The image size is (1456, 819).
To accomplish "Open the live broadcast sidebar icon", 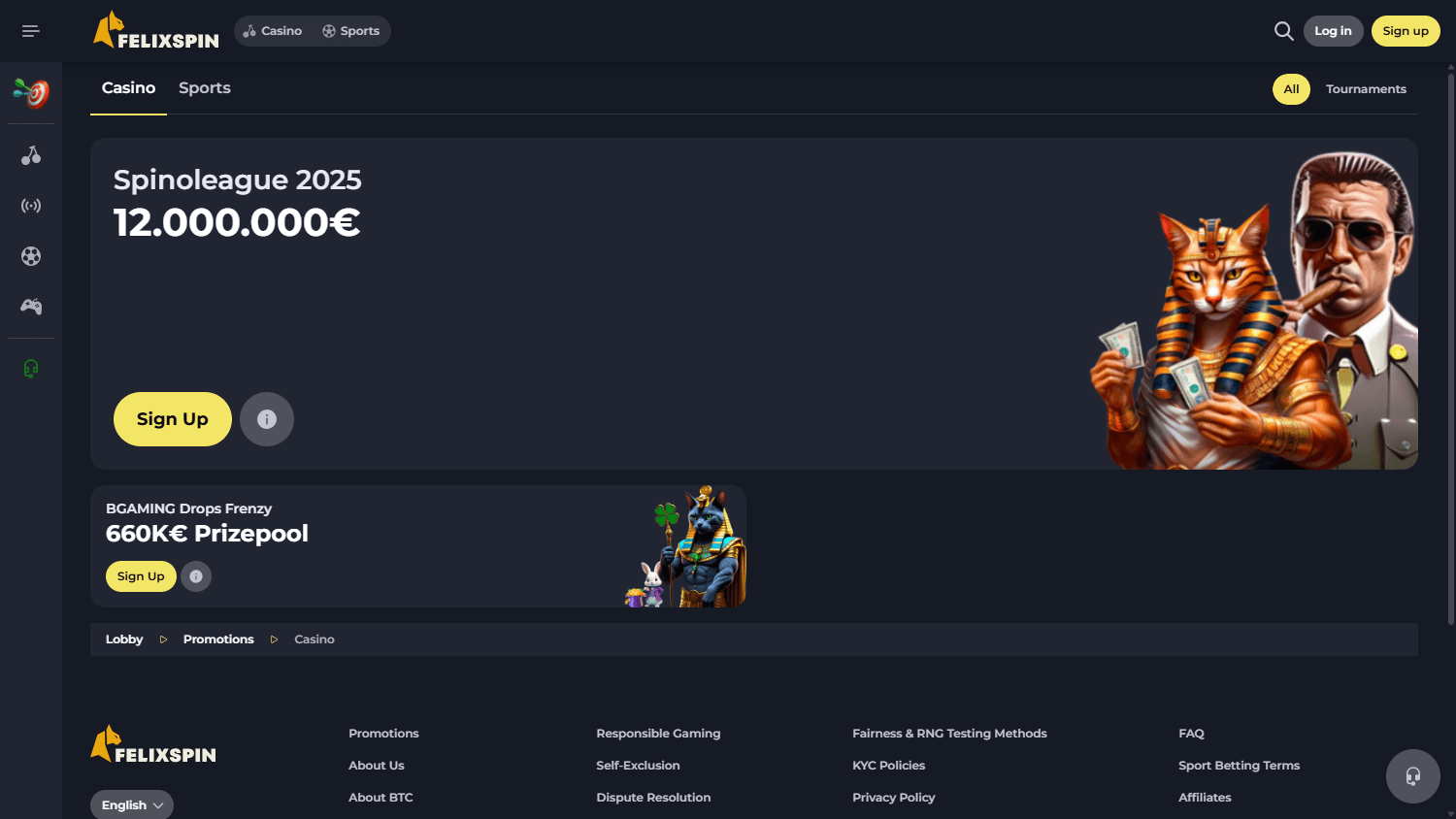I will tap(31, 206).
